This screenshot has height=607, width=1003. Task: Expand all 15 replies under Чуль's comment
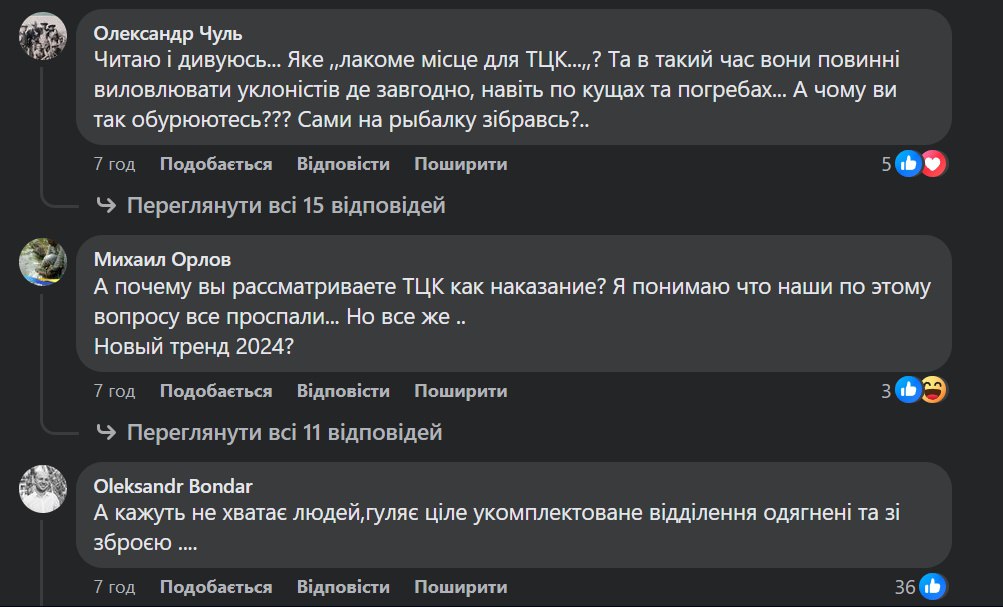point(285,206)
